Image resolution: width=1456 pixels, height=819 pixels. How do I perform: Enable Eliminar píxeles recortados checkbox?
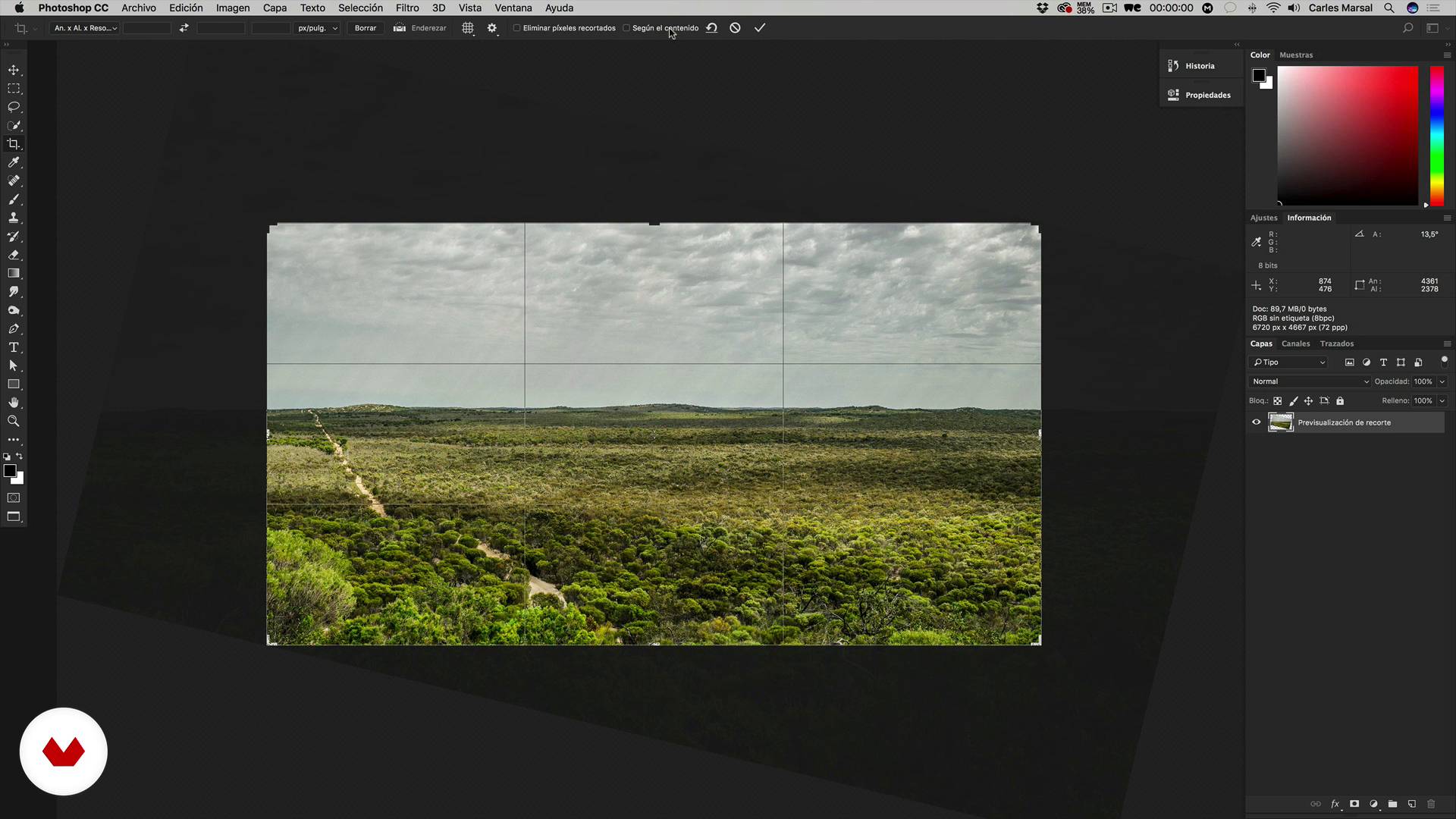pos(517,28)
